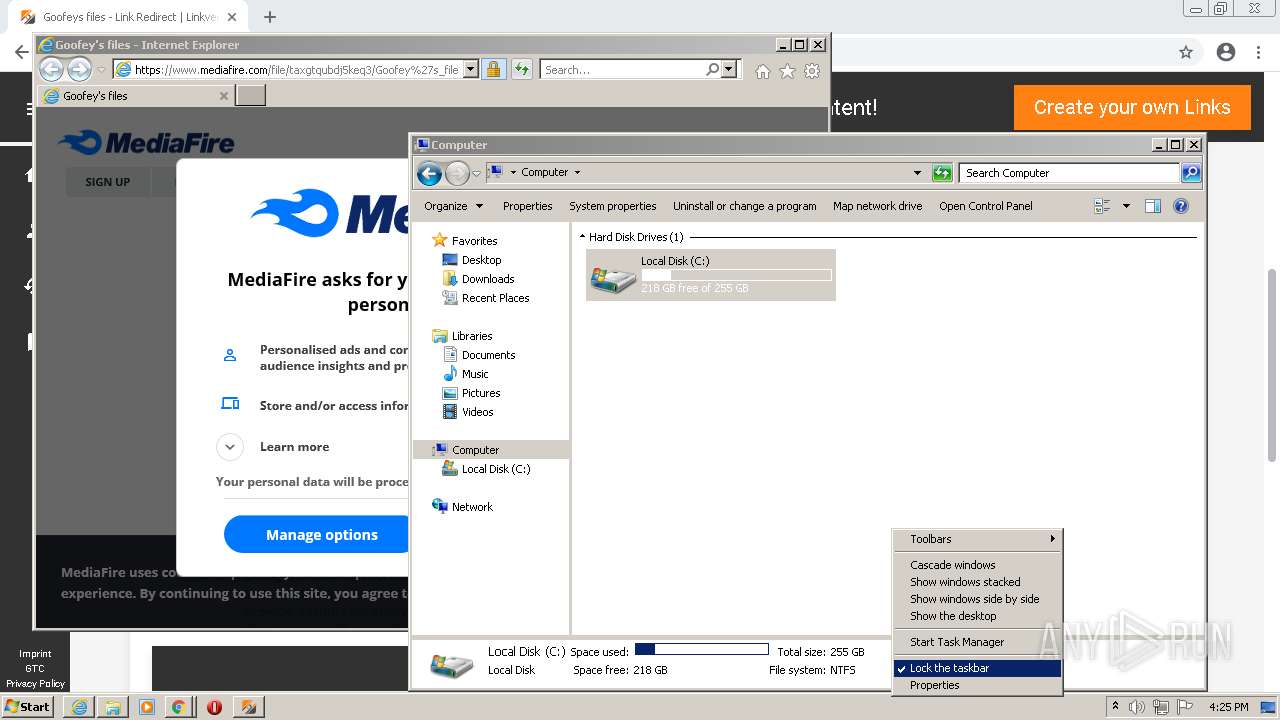Toggle Lock the taskbar checkmark
Image resolution: width=1280 pixels, height=720 pixels.
901,668
